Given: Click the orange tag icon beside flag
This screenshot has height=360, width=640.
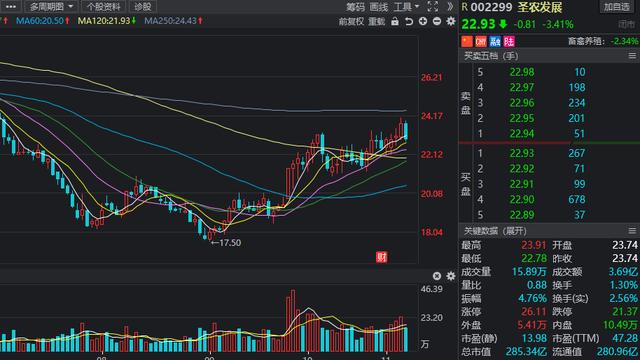Looking at the screenshot, I should click(x=481, y=41).
